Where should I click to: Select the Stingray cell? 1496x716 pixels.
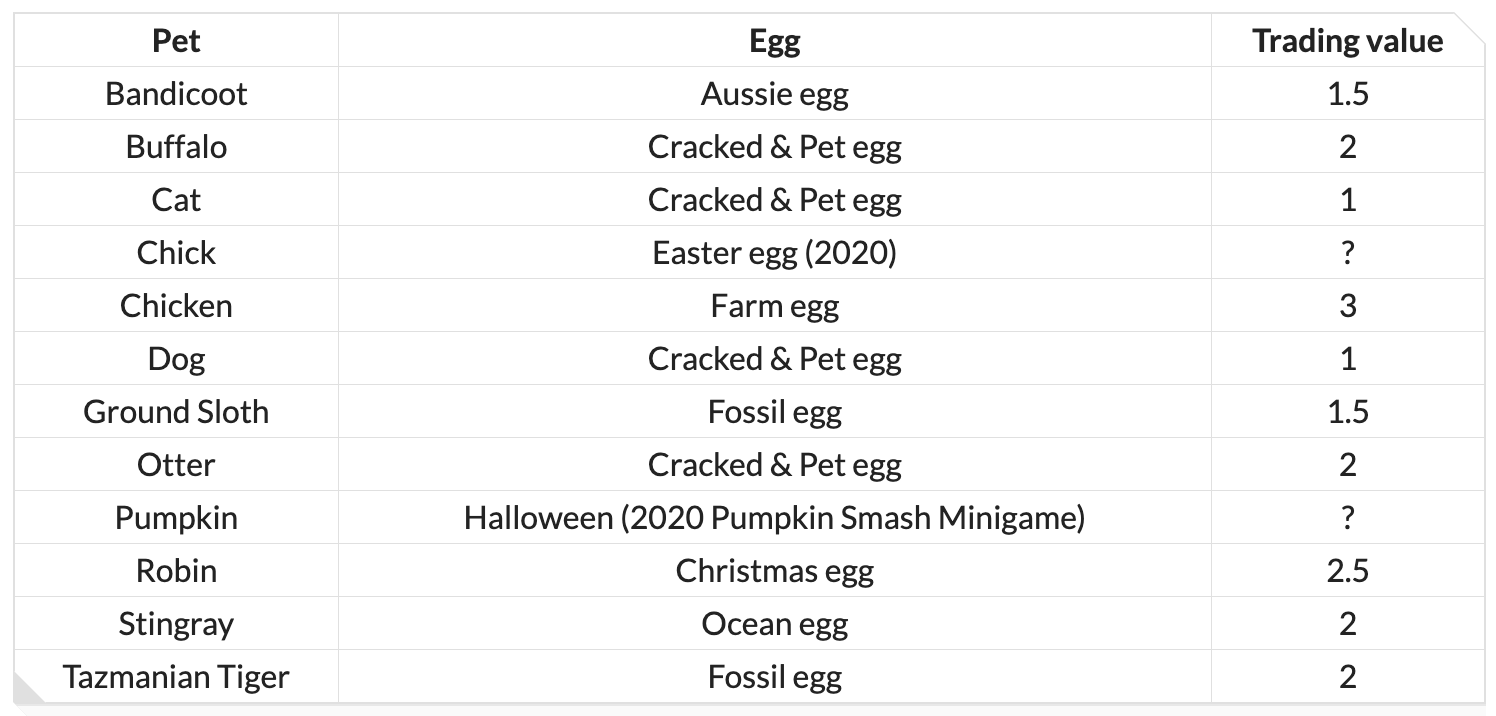[176, 624]
